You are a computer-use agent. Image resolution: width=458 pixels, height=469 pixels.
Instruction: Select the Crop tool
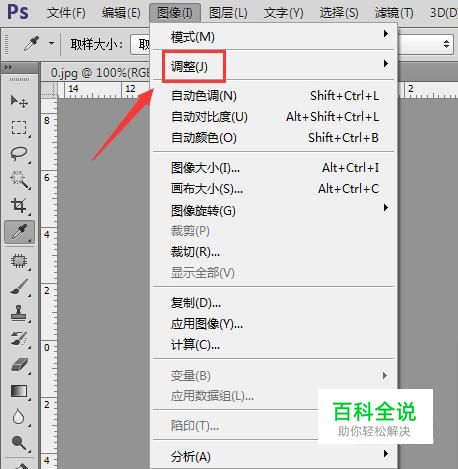click(19, 205)
